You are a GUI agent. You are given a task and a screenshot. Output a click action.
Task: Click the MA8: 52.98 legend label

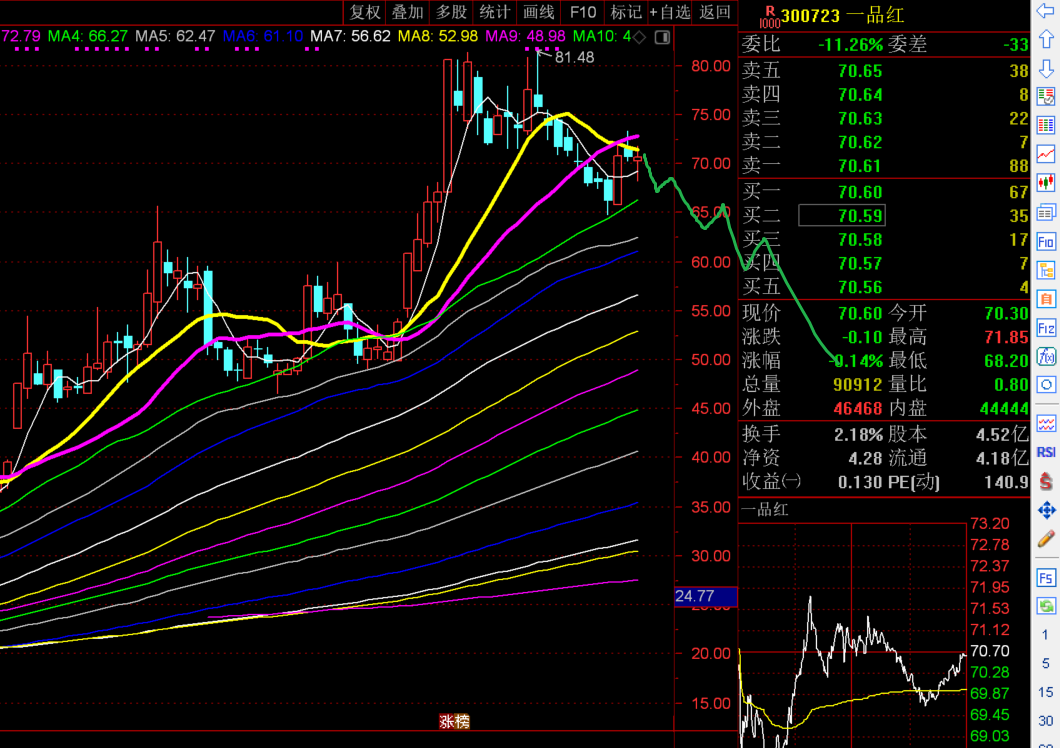coord(437,36)
